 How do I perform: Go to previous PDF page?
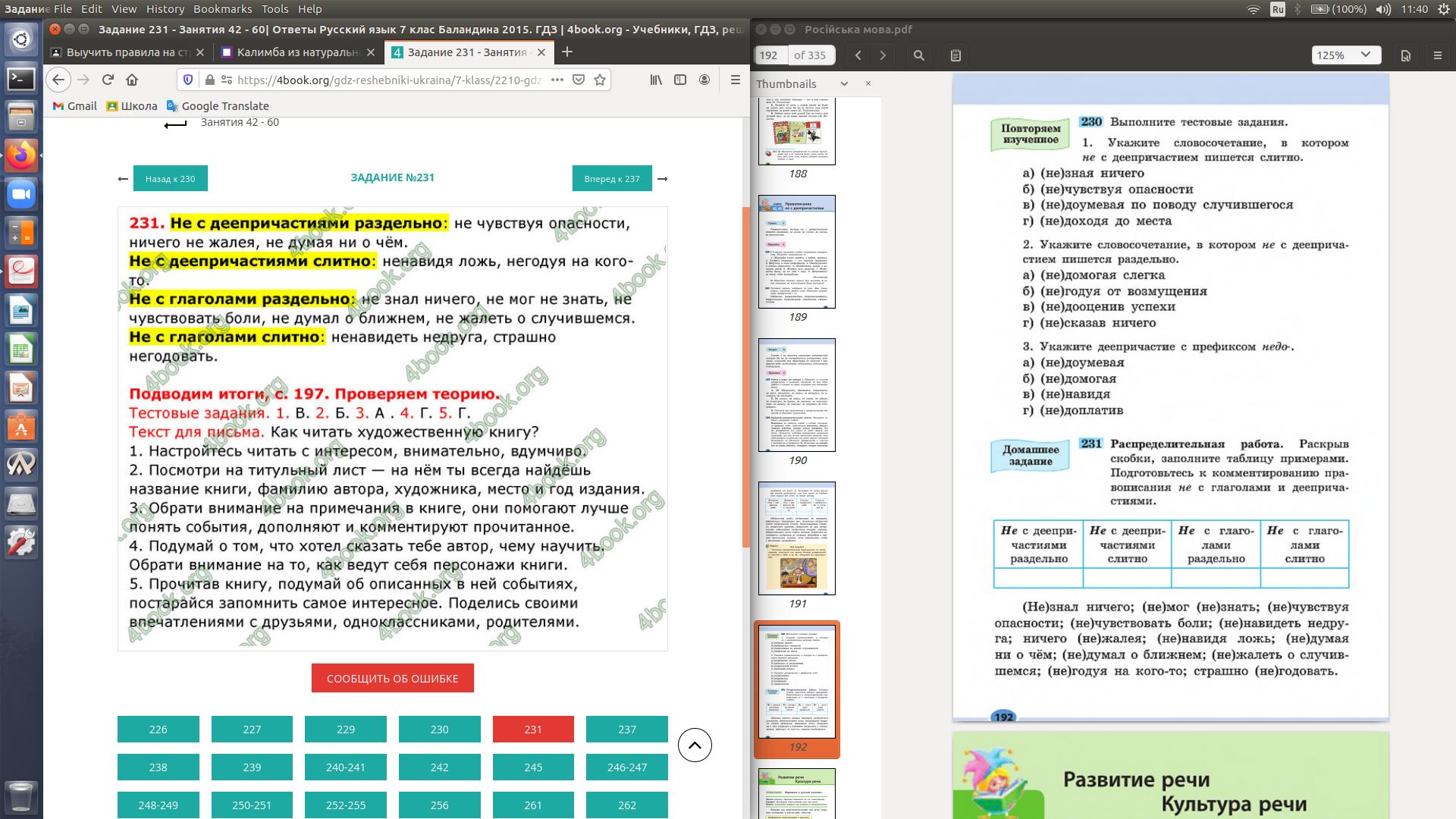click(x=858, y=55)
